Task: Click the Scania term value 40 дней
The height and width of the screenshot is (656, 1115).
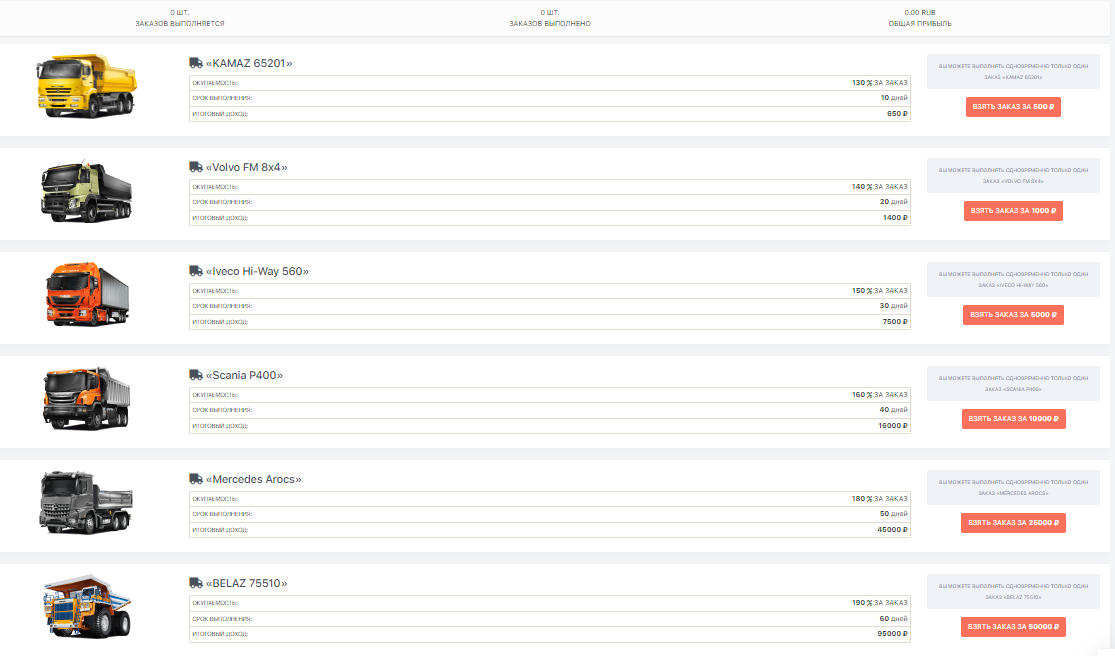Action: pos(894,410)
